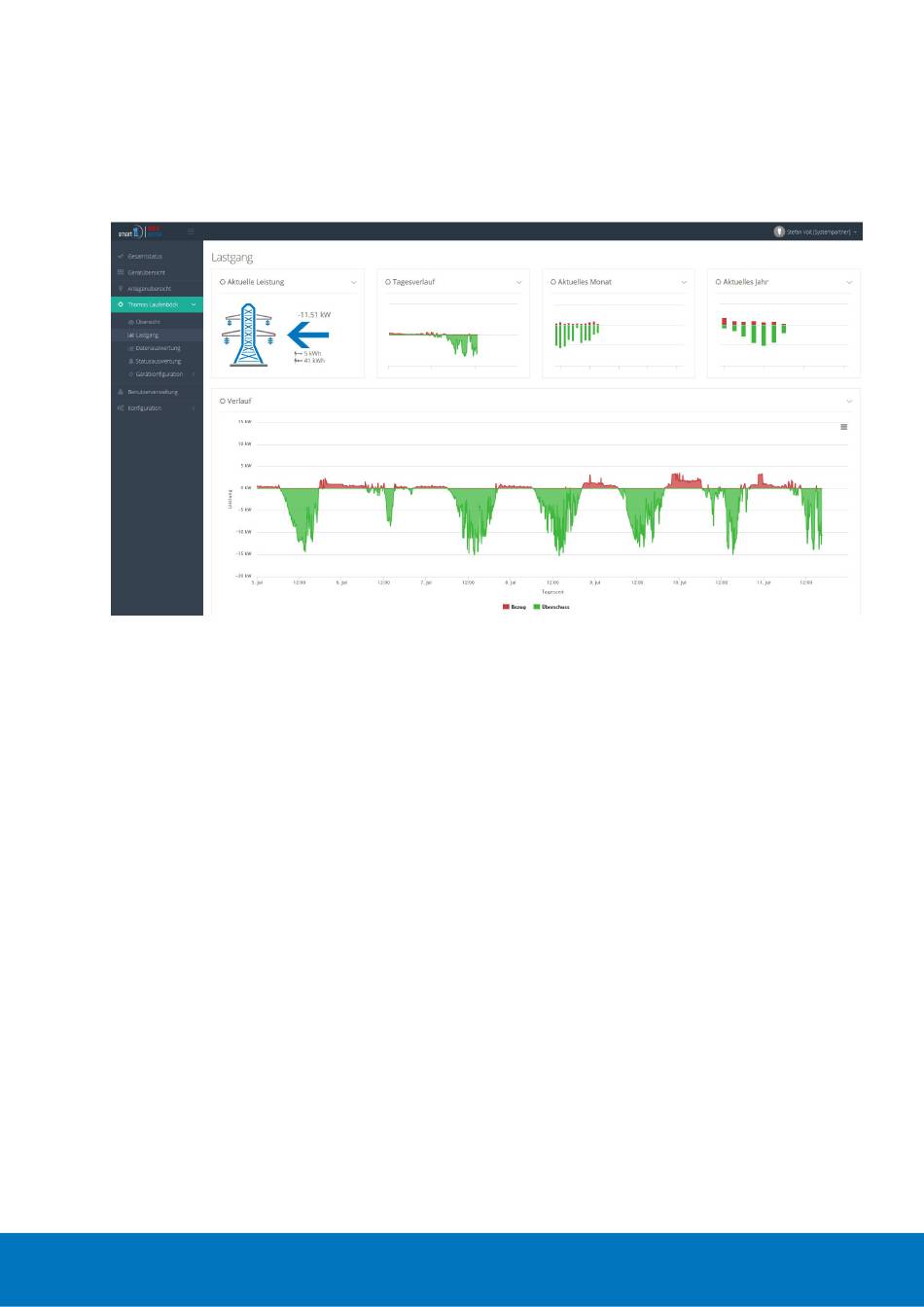Click the Lastgang page heading

tap(231, 258)
